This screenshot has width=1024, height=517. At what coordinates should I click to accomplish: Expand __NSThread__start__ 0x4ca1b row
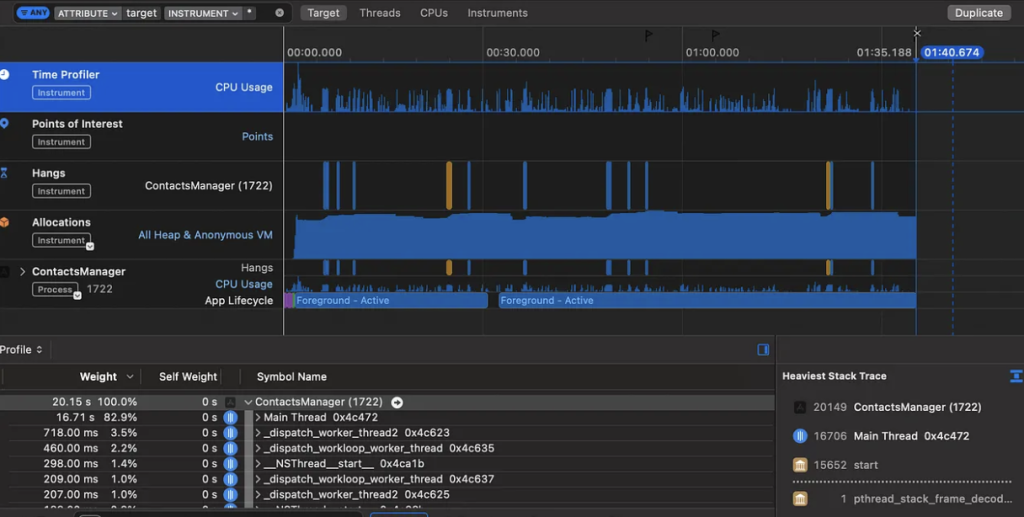[258, 463]
